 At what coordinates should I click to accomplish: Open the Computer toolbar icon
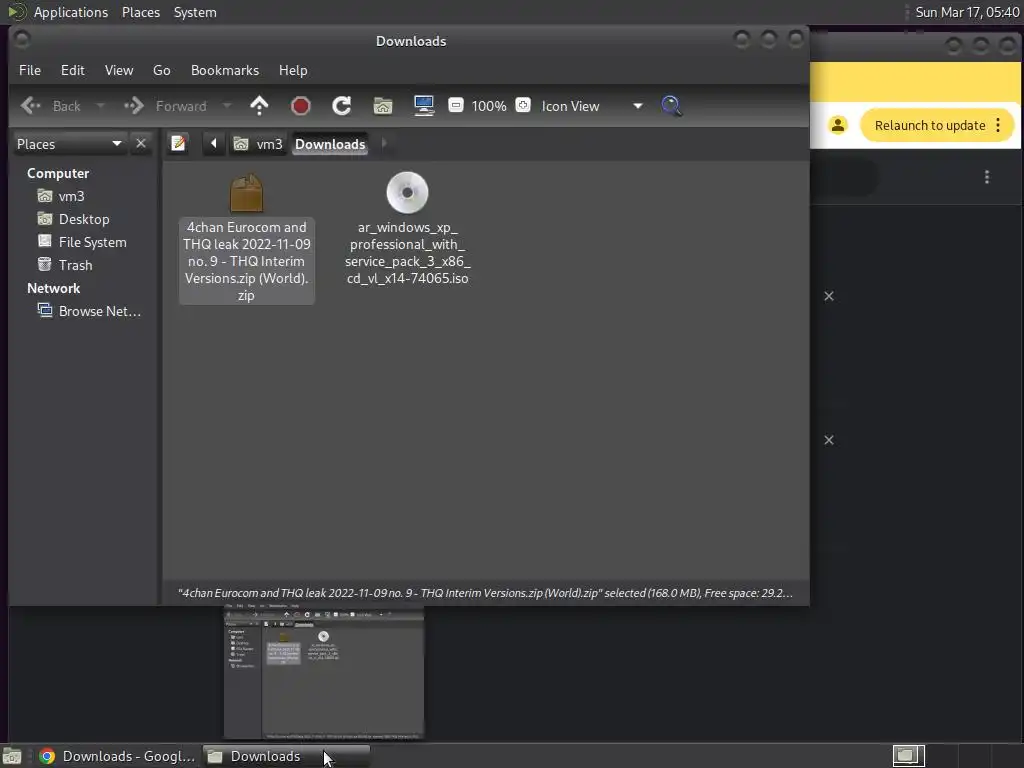point(424,106)
